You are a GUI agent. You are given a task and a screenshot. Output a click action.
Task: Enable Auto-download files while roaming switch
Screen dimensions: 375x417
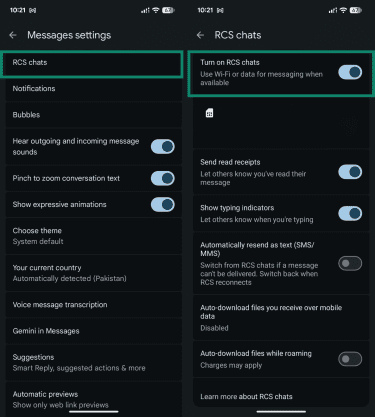(x=350, y=359)
